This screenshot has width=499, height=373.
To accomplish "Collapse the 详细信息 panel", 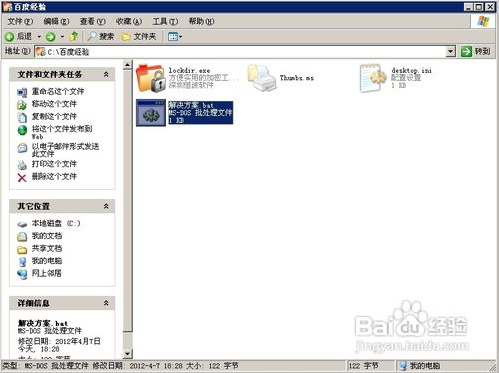I will [106, 303].
